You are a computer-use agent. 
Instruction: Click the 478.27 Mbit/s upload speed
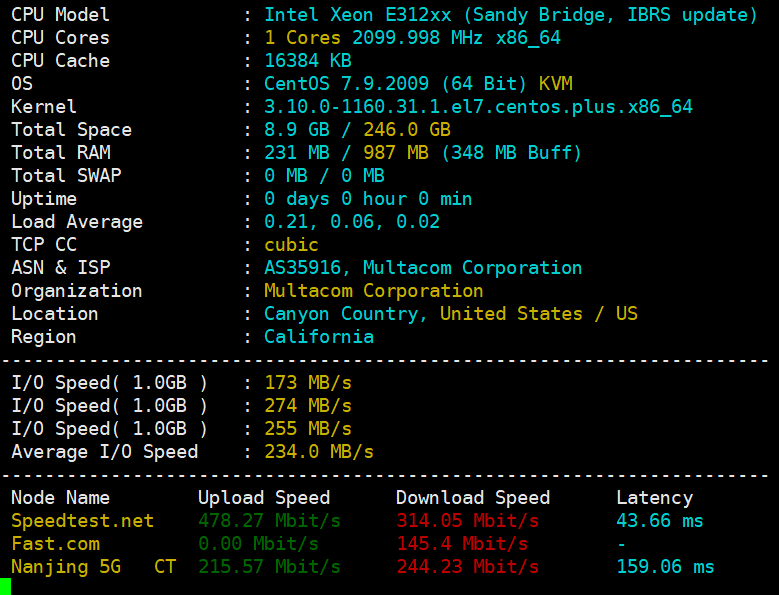(x=269, y=521)
